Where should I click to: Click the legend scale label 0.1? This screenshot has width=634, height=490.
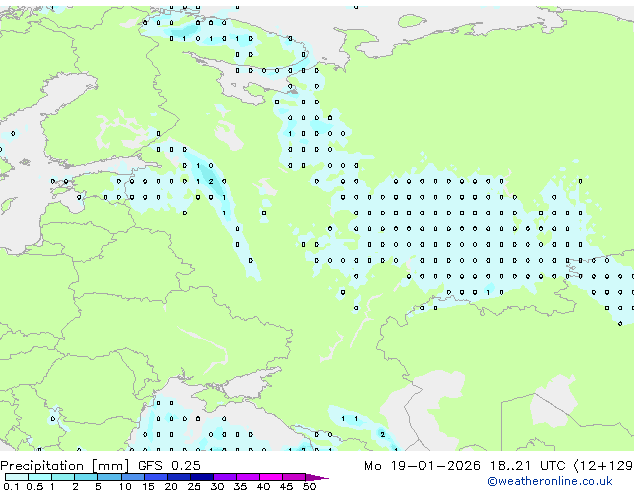click(11, 486)
